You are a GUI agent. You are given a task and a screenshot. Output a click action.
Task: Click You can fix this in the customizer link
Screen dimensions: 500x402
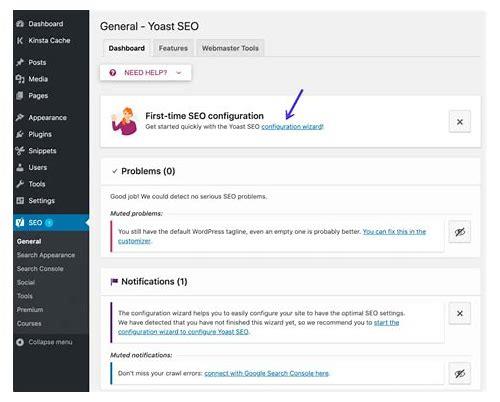[x=394, y=232]
